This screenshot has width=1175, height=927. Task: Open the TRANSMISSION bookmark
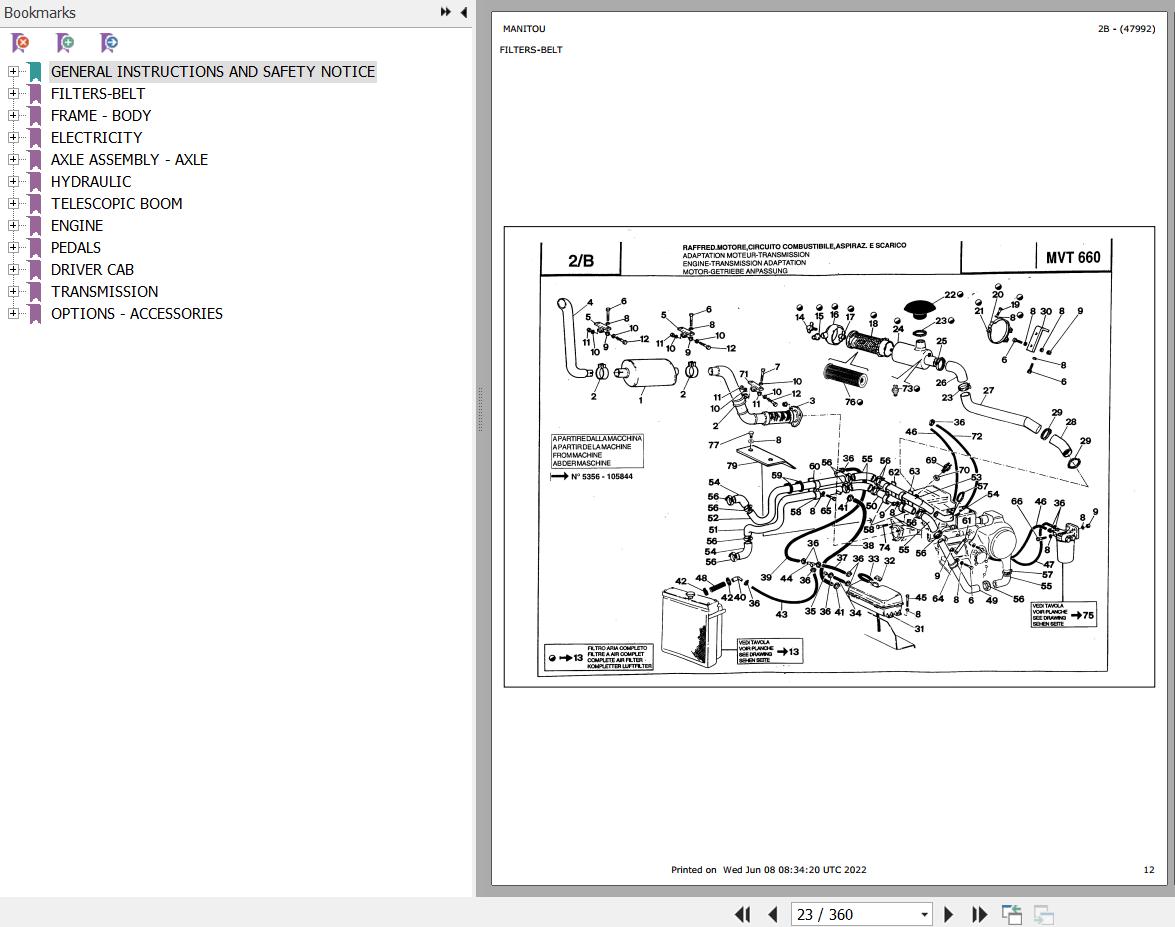click(x=105, y=292)
